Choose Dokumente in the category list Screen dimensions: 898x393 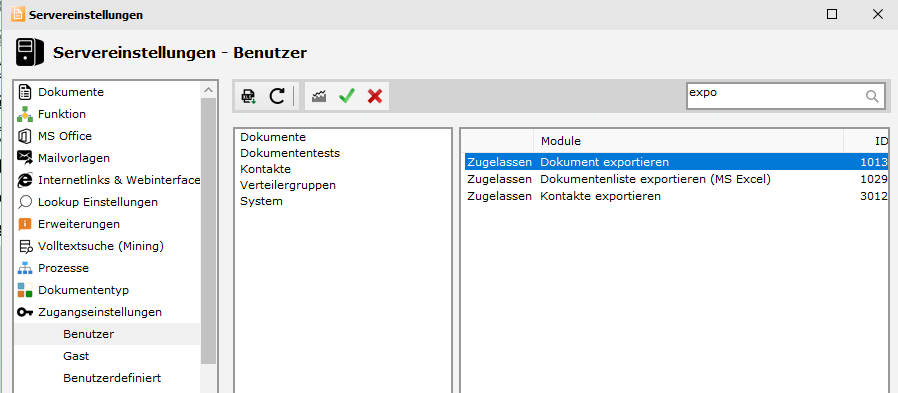(x=273, y=137)
